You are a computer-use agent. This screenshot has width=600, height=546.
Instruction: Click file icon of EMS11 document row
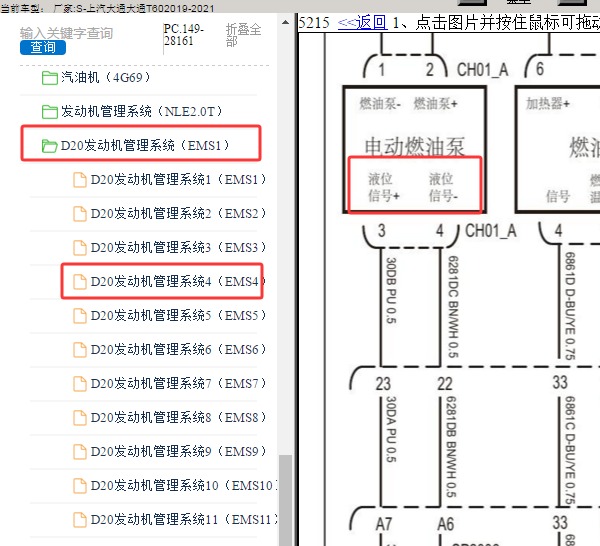click(x=80, y=520)
